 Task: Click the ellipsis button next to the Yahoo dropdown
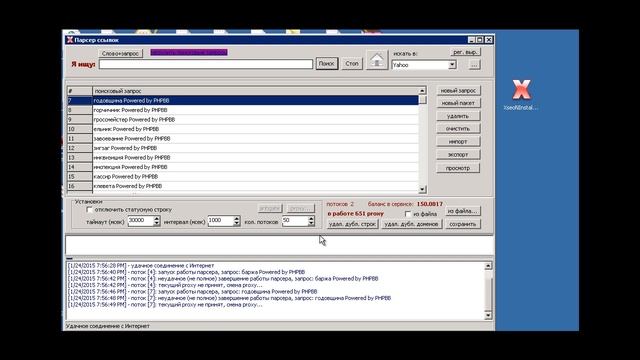(474, 64)
